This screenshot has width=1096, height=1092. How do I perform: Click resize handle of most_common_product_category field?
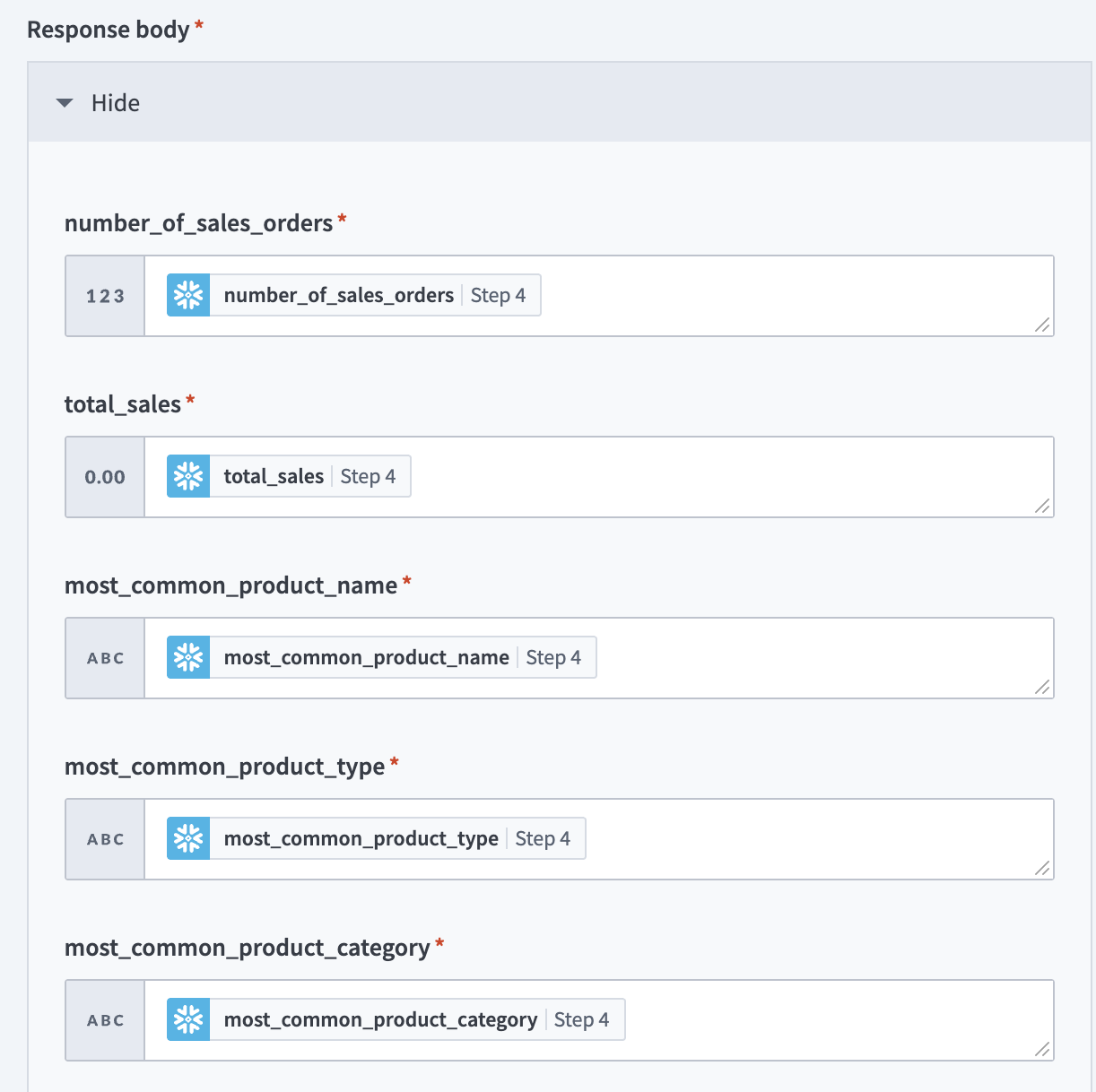click(x=1042, y=1050)
